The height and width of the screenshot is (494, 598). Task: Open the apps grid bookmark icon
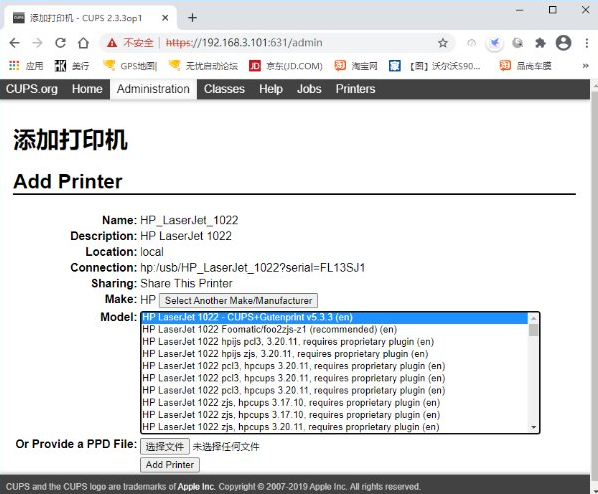[14, 66]
